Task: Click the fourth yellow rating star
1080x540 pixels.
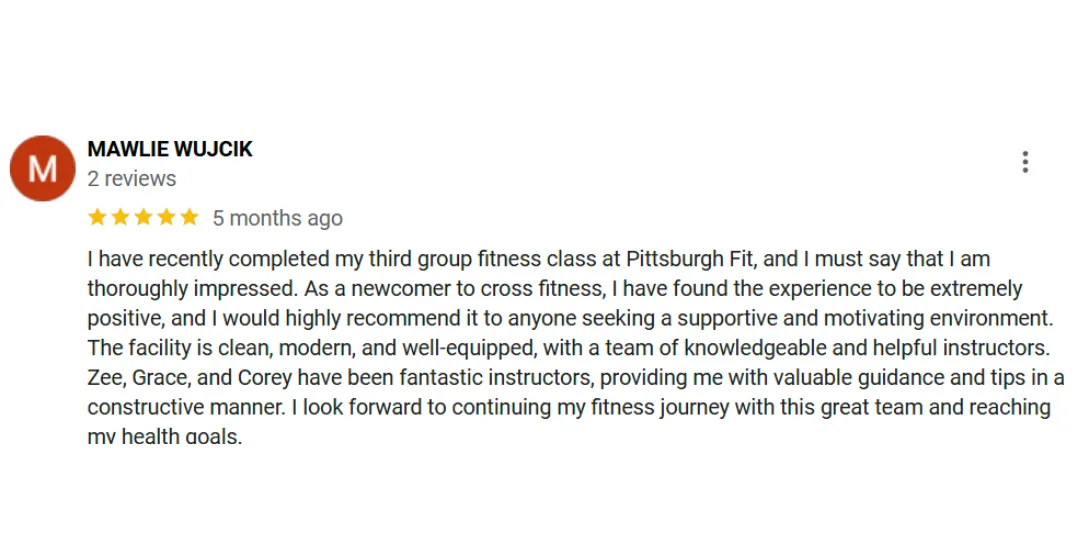Action: (166, 218)
